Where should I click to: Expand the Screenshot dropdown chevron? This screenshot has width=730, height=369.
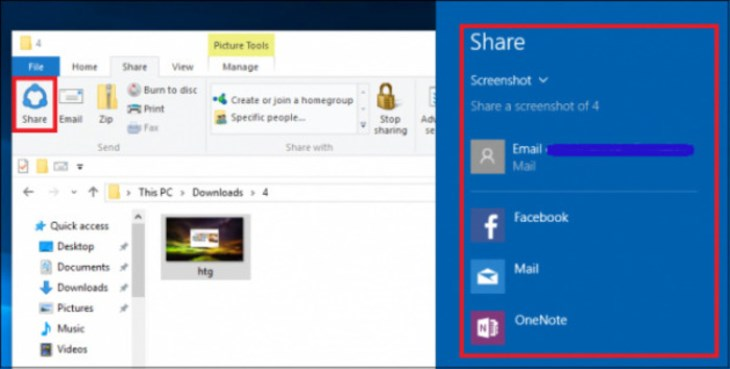tap(543, 80)
